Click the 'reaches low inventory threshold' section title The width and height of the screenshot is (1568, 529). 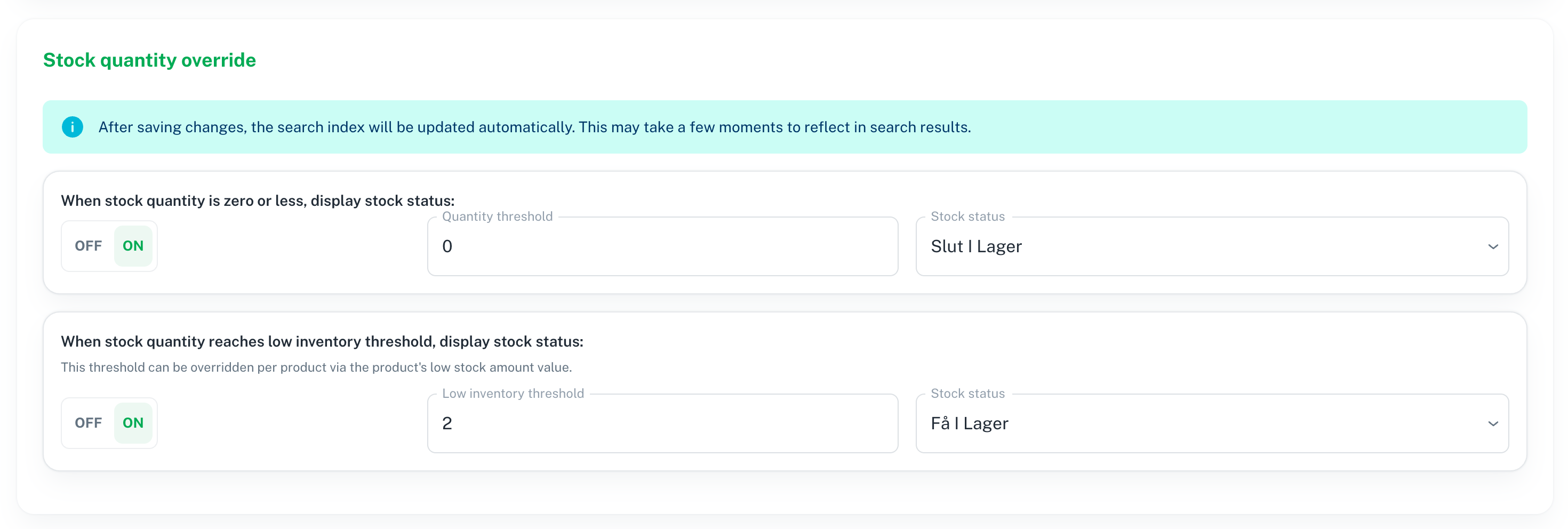click(x=322, y=341)
